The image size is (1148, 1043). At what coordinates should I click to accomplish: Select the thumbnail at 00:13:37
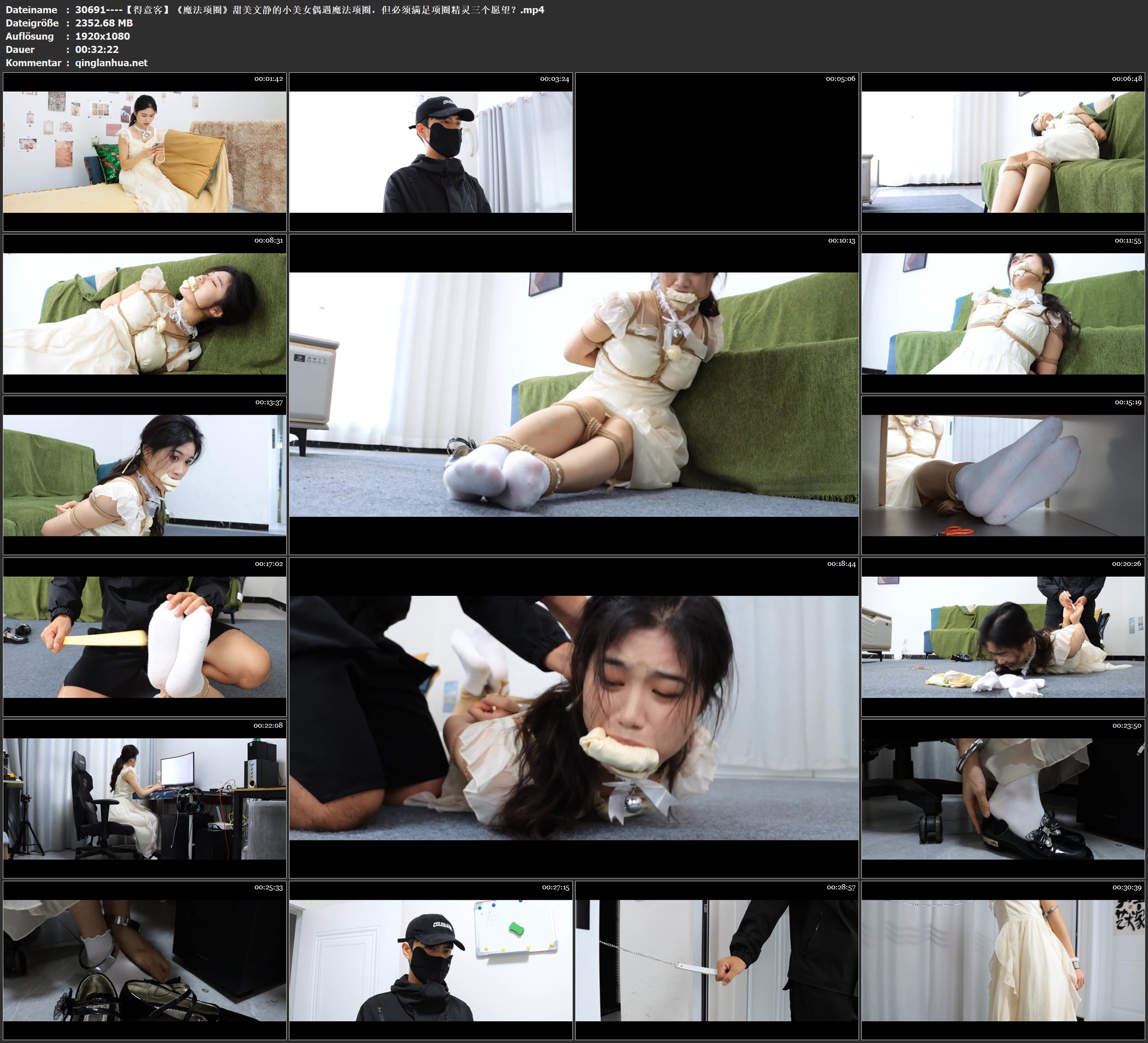point(145,475)
